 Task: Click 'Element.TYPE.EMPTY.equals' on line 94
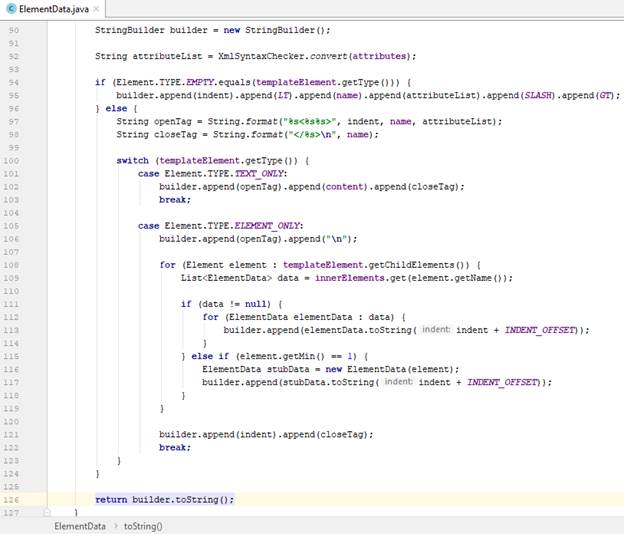click(183, 82)
